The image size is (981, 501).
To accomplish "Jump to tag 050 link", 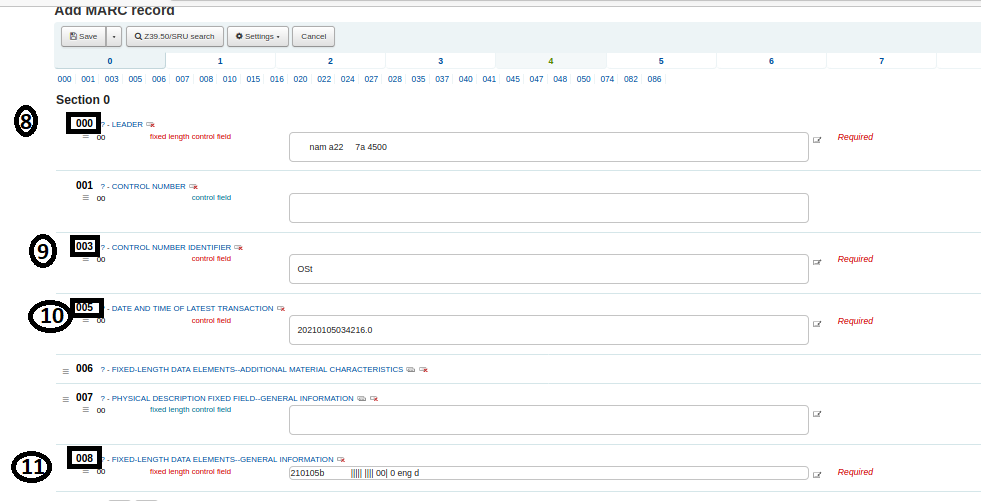I will tap(583, 79).
